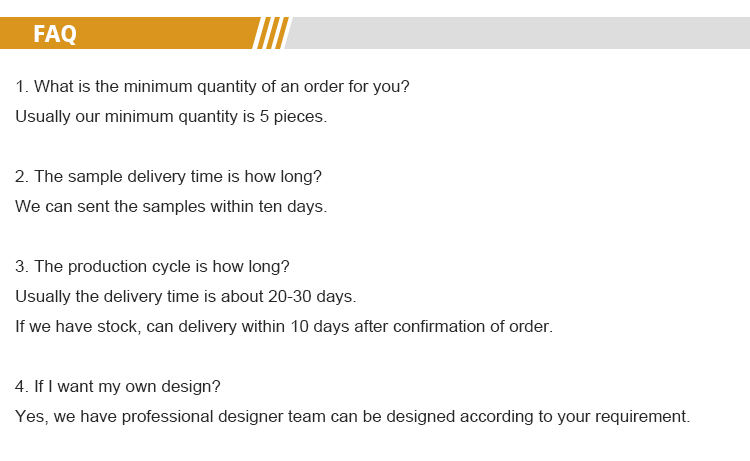This screenshot has height=461, width=750.
Task: Click the answer about sending samples
Action: click(171, 207)
